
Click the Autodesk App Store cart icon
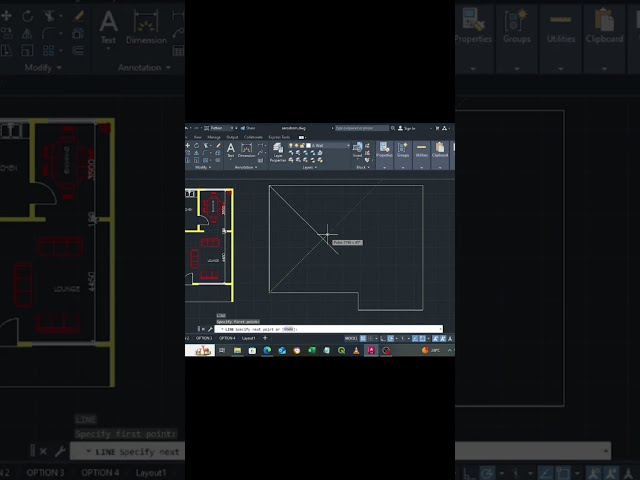click(x=437, y=128)
